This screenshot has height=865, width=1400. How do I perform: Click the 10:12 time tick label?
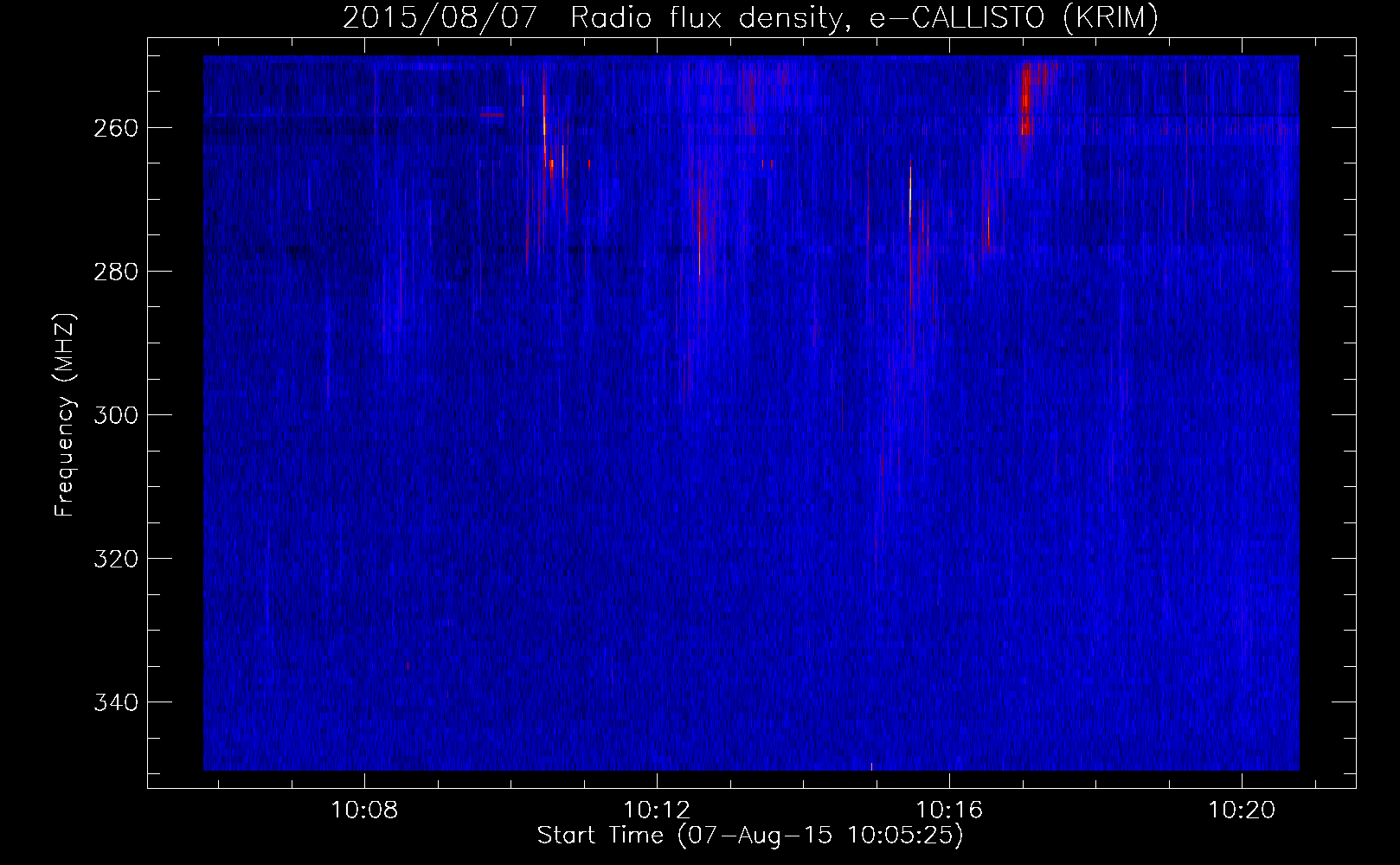pyautogui.click(x=657, y=811)
